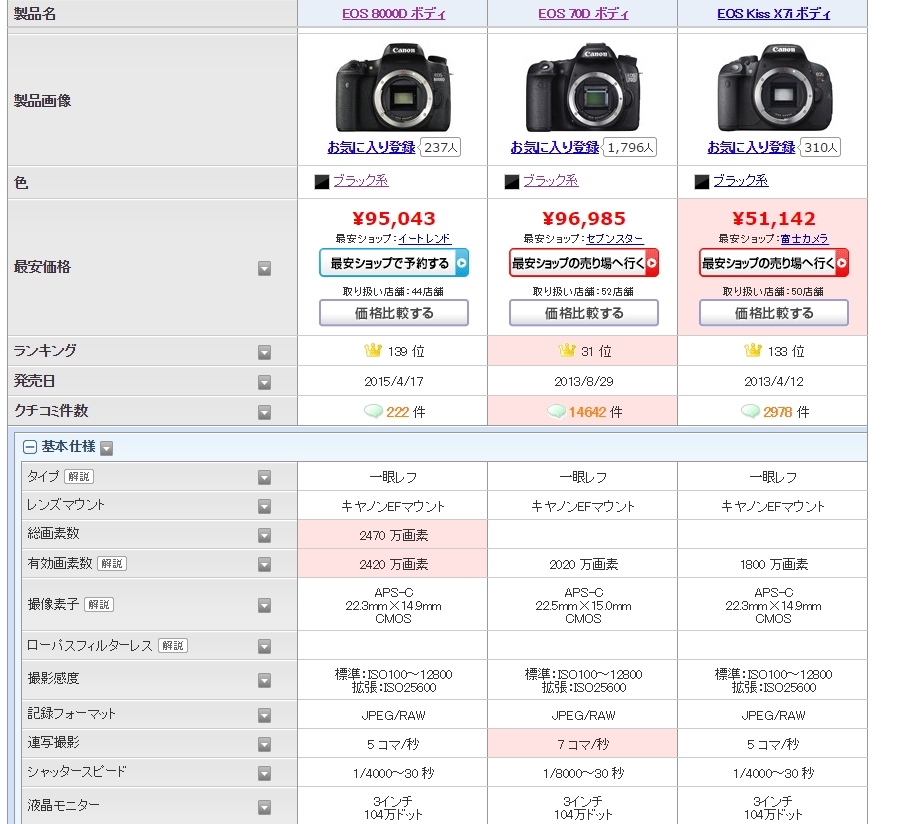Open the dropdown arrow on 最安価格 row

coord(265,268)
